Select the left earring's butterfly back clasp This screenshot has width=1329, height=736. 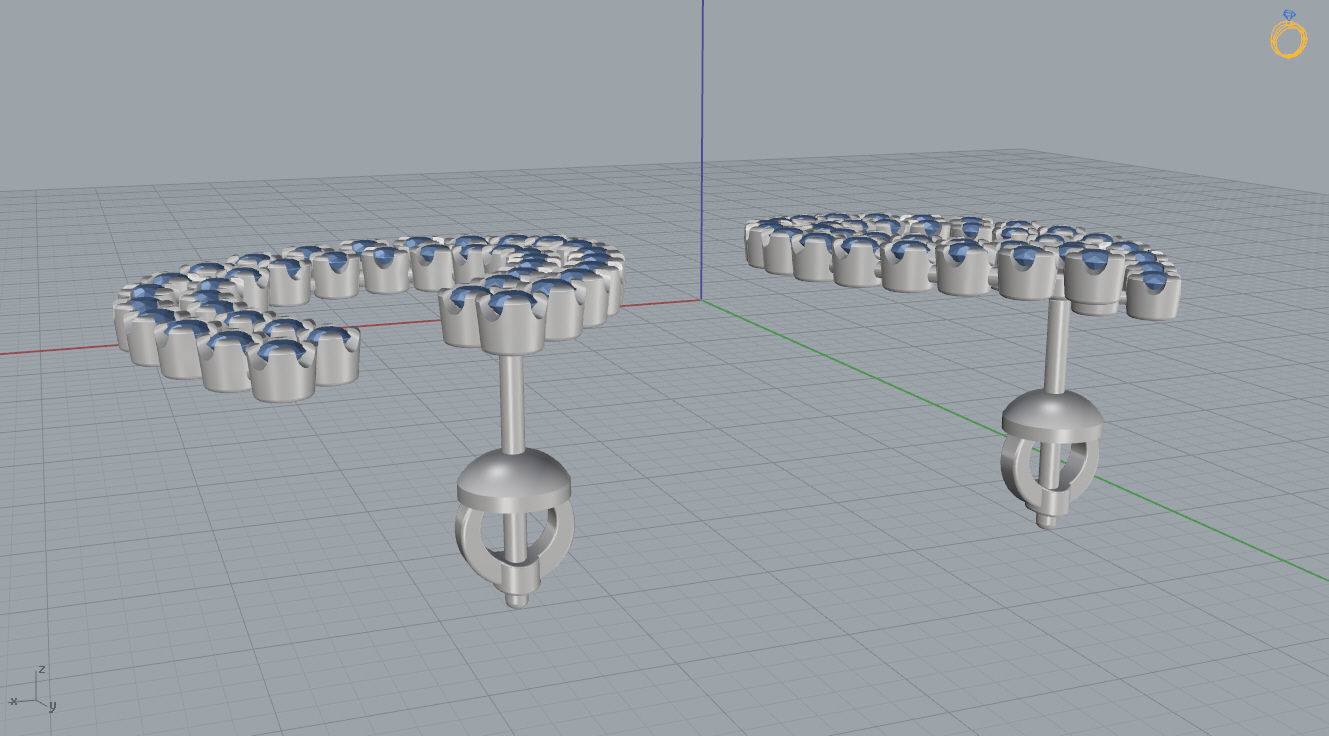click(x=514, y=520)
